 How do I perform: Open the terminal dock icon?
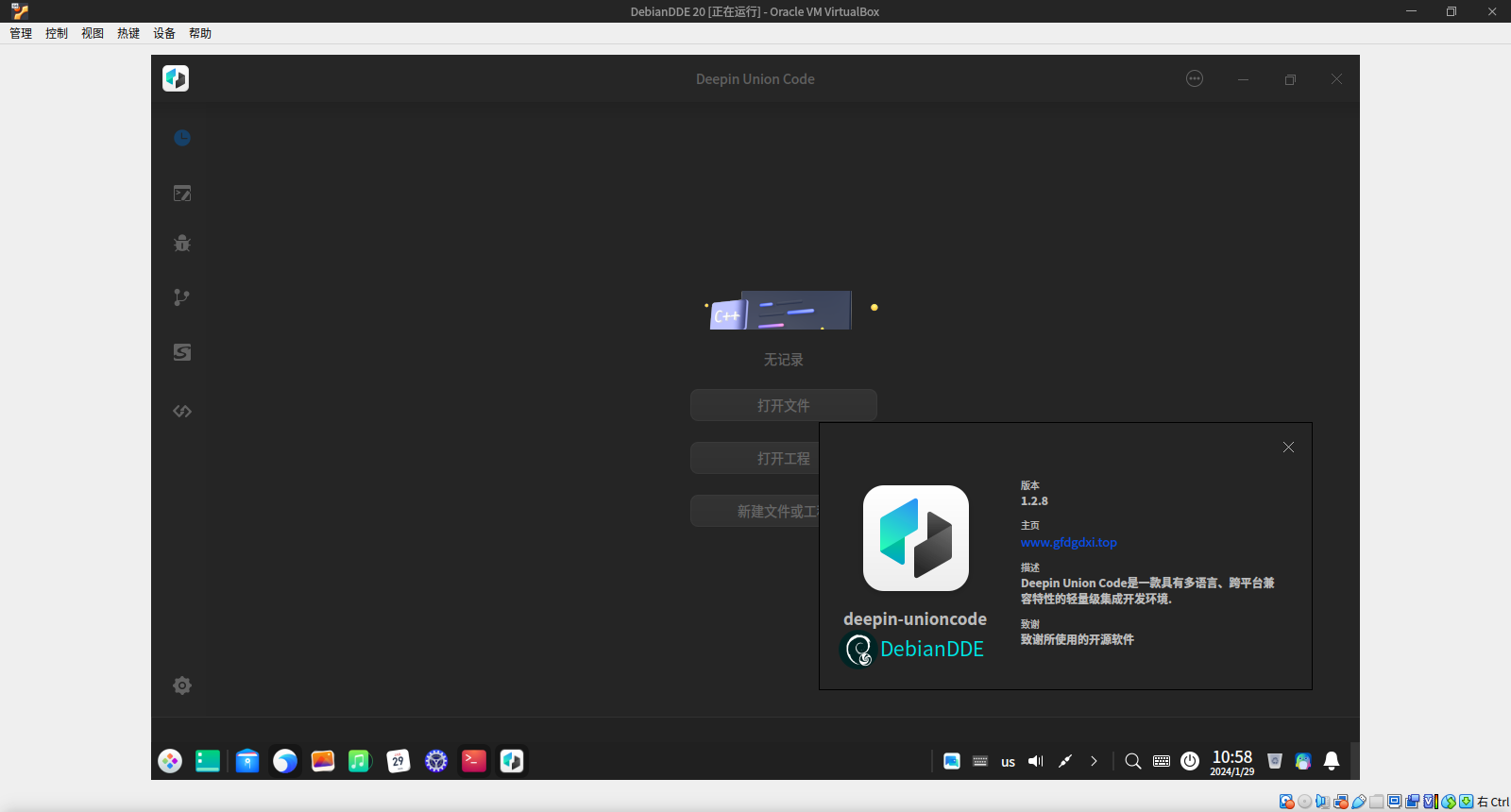(474, 761)
